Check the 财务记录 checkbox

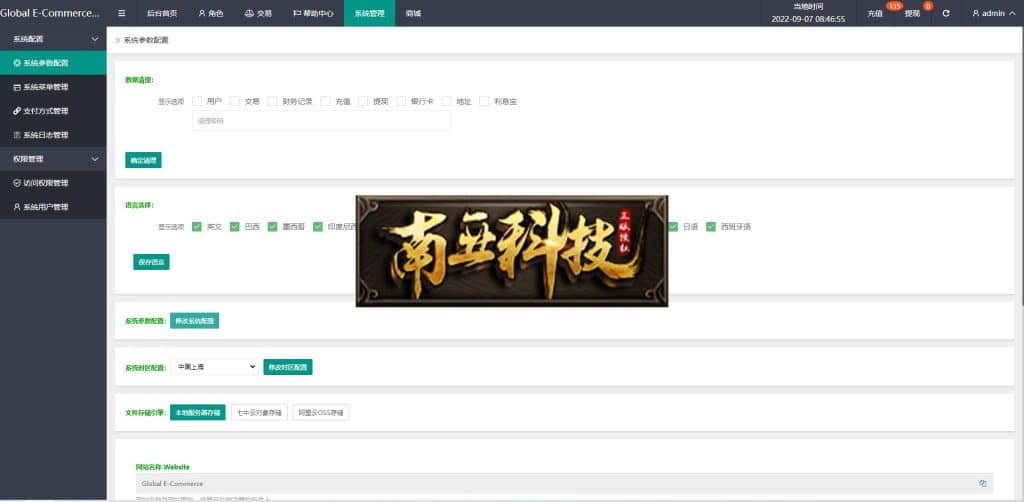[272, 101]
